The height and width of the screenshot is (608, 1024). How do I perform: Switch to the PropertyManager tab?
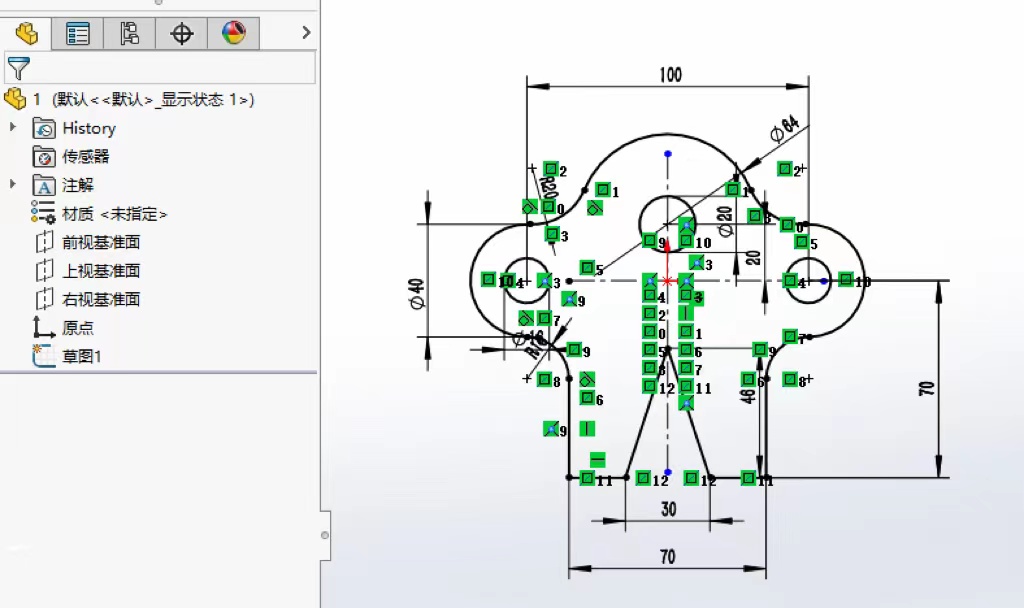[x=78, y=33]
